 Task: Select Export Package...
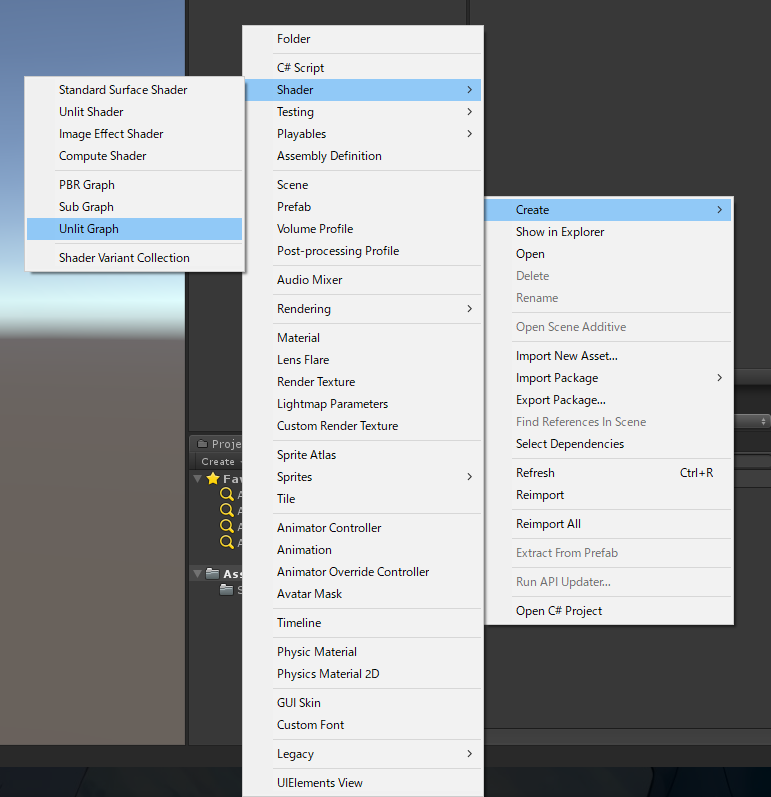click(x=609, y=400)
